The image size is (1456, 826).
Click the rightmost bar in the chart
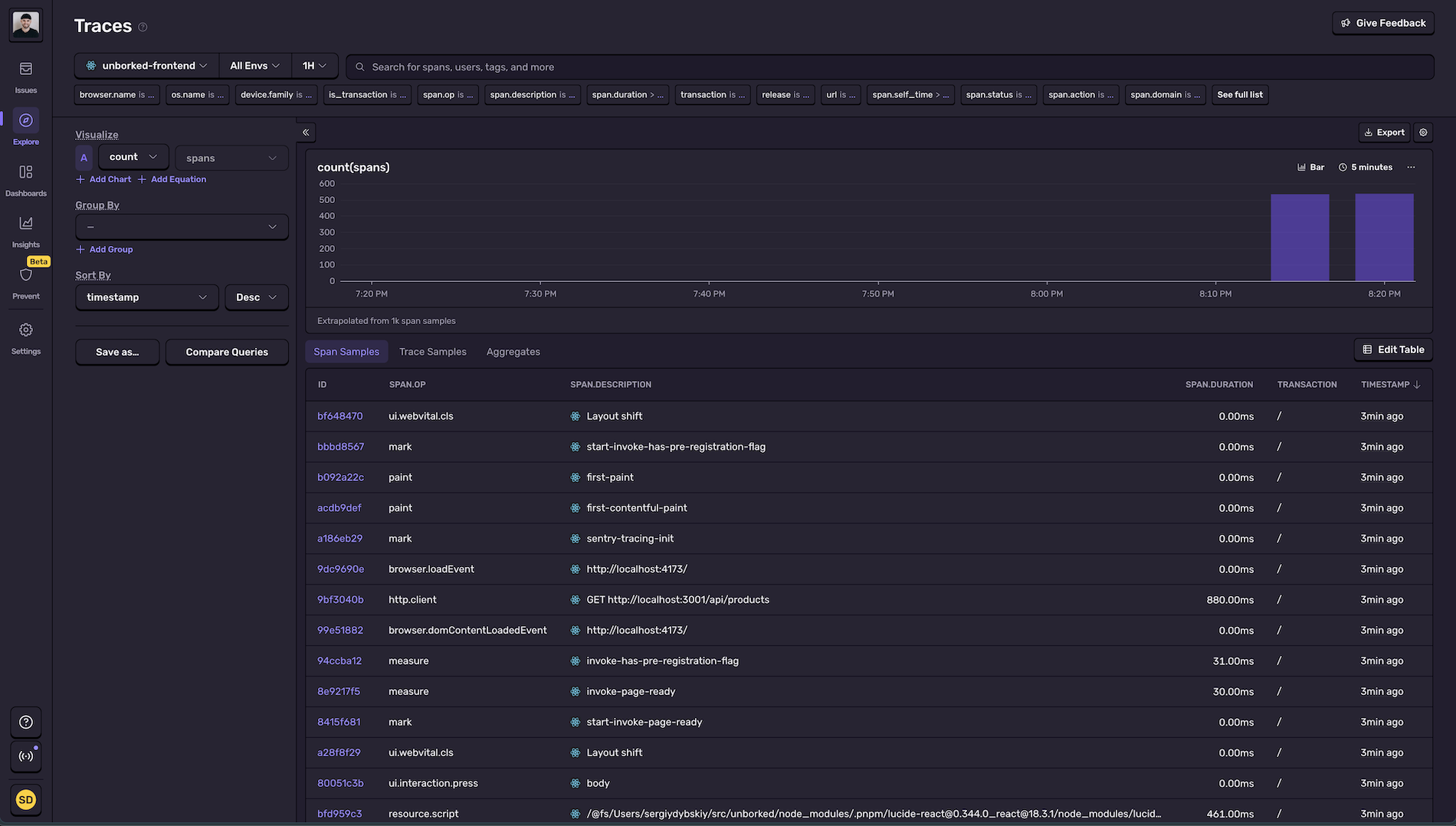[x=1384, y=238]
